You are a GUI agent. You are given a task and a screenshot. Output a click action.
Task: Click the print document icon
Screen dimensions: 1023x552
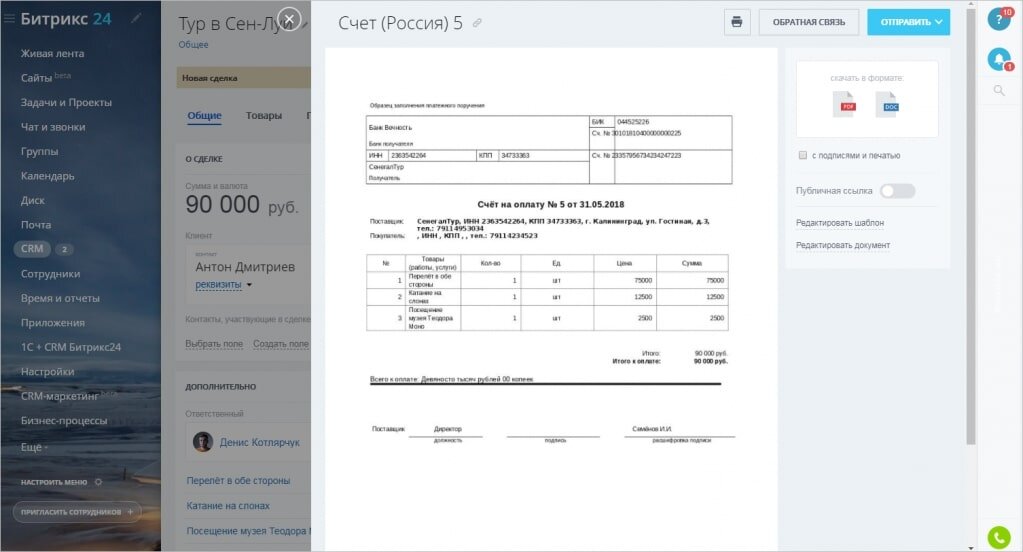[x=737, y=22]
